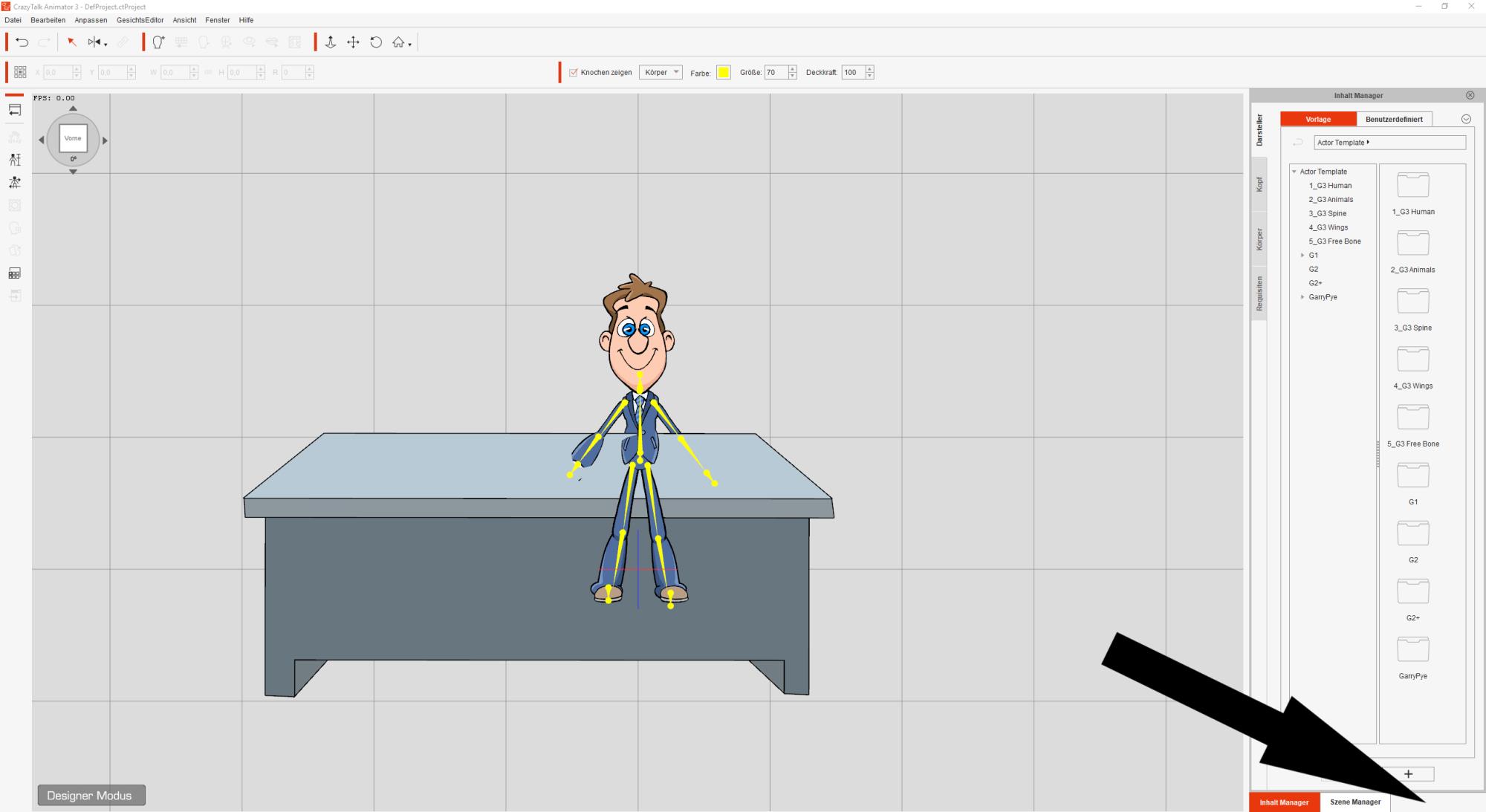Open the bone height editor icon
The width and height of the screenshot is (1486, 812).
pos(15,160)
